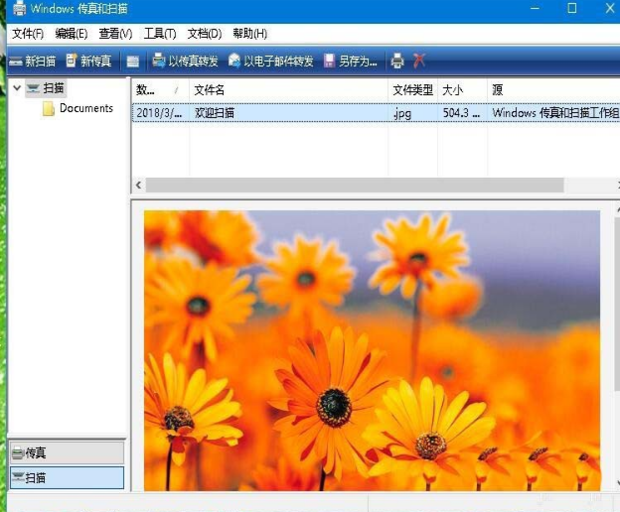Open the Edit (编辑) menu

point(71,34)
